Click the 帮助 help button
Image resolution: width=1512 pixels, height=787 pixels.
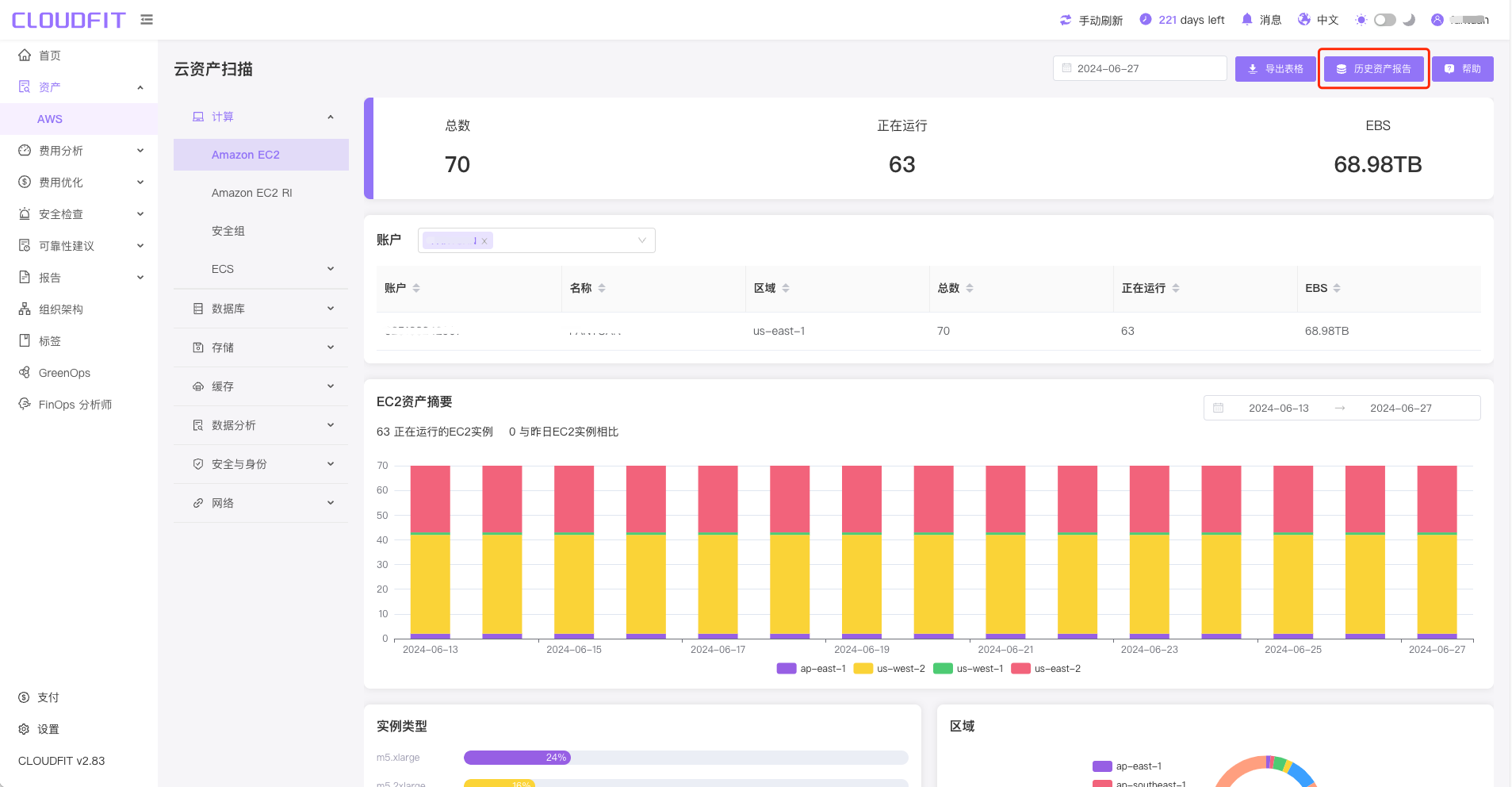[1463, 69]
